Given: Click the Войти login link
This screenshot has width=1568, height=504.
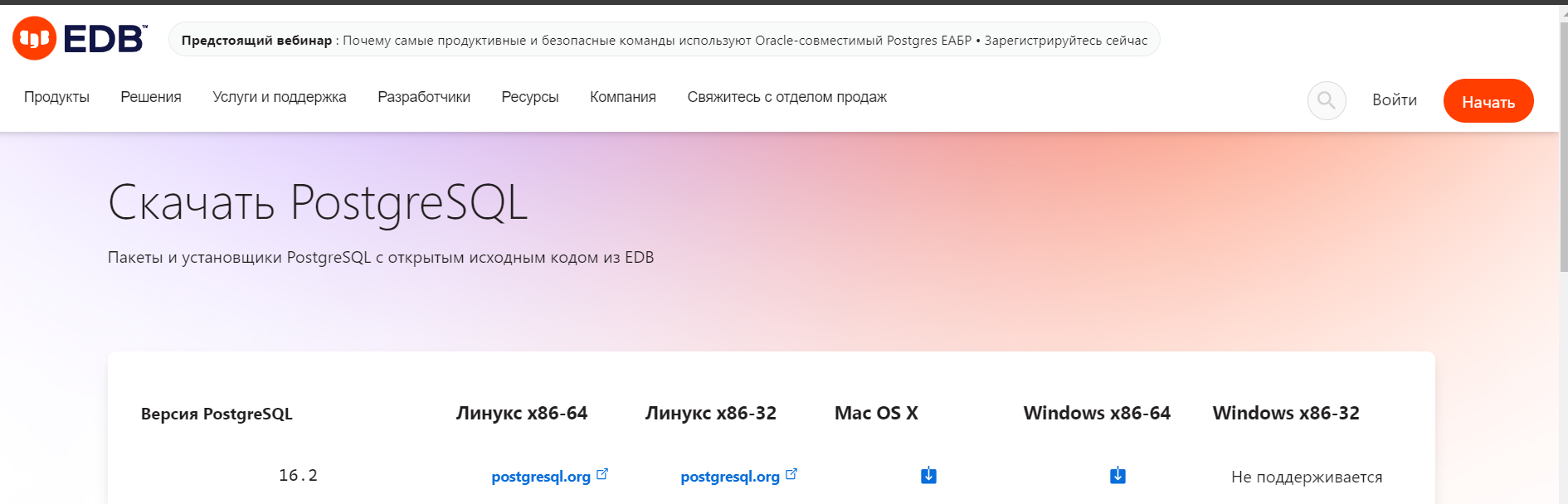Looking at the screenshot, I should pos(1395,100).
